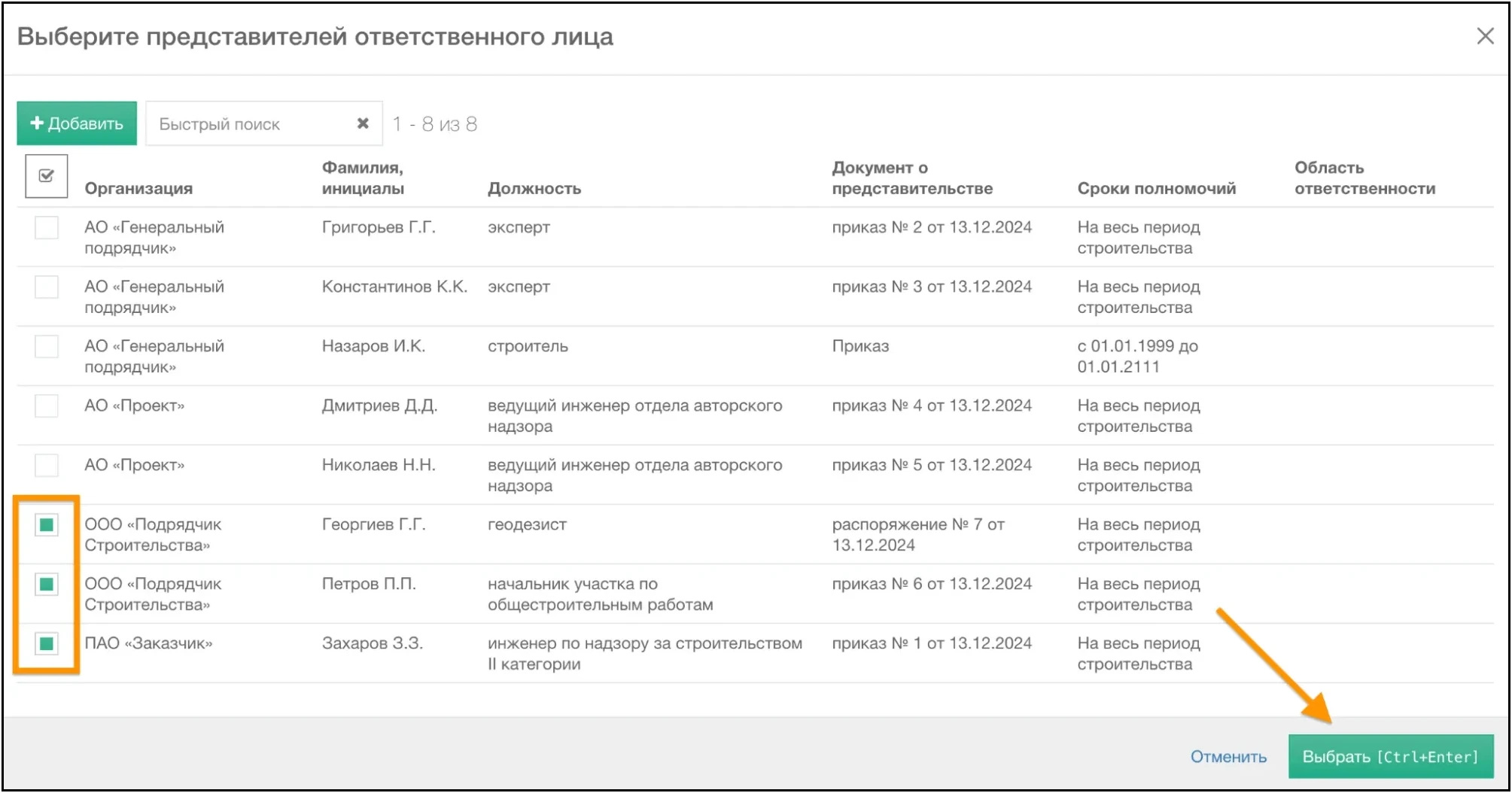This screenshot has height=793, width=1512.
Task: Clear the quick search using the X icon
Action: point(364,123)
